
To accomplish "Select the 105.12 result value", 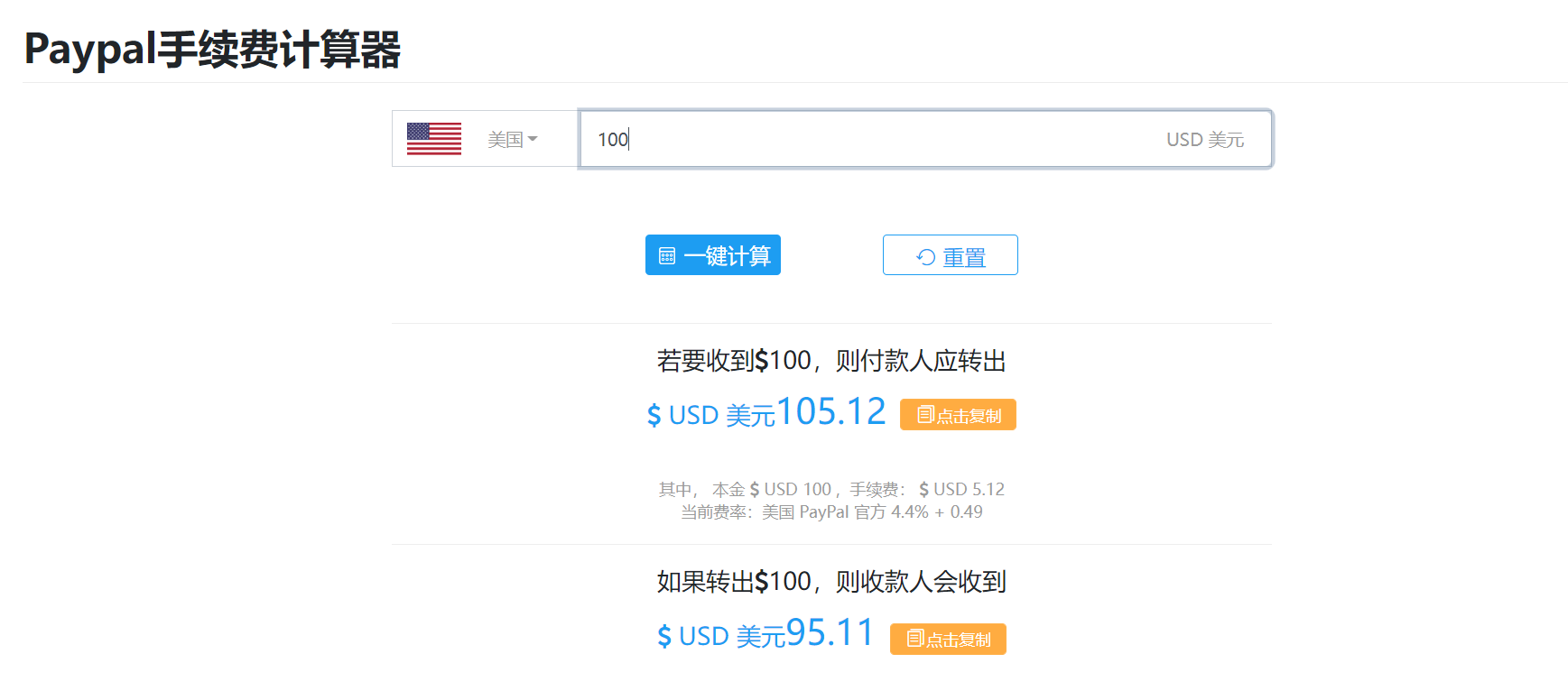I will coord(830,411).
